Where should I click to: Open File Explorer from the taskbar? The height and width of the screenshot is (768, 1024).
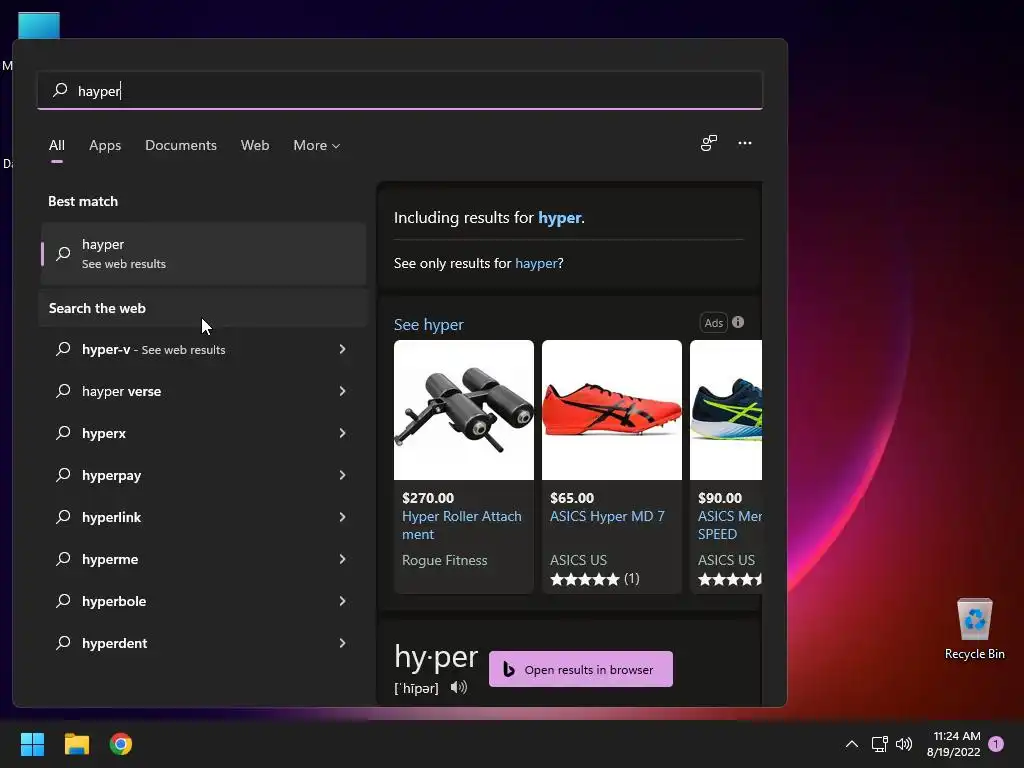(x=76, y=744)
